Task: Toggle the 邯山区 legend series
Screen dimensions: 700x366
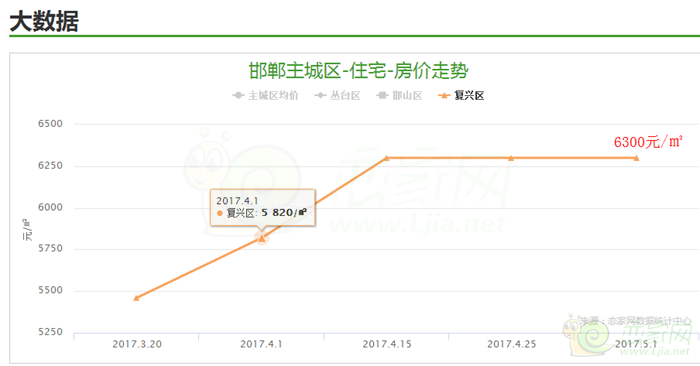Action: coord(399,96)
